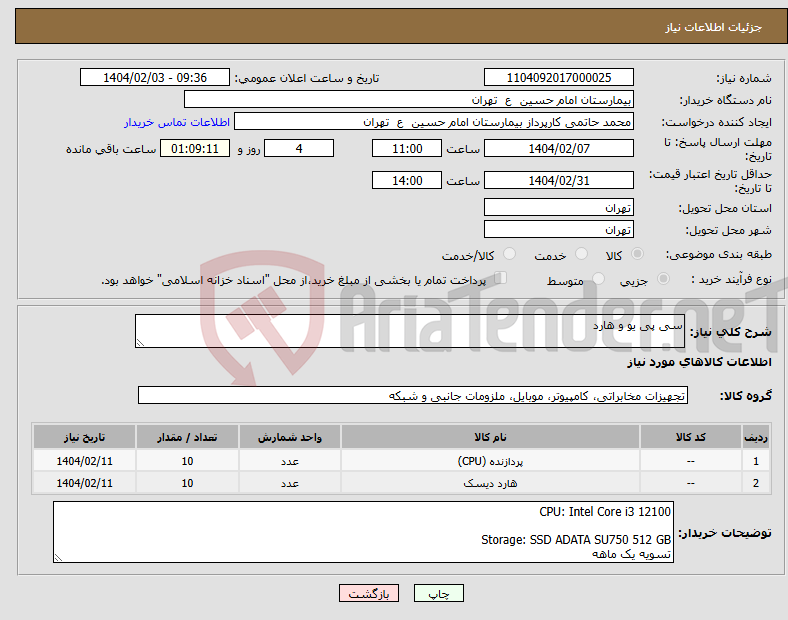Click row number 2 cell
Image resolution: width=788 pixels, height=620 pixels.
click(x=756, y=483)
